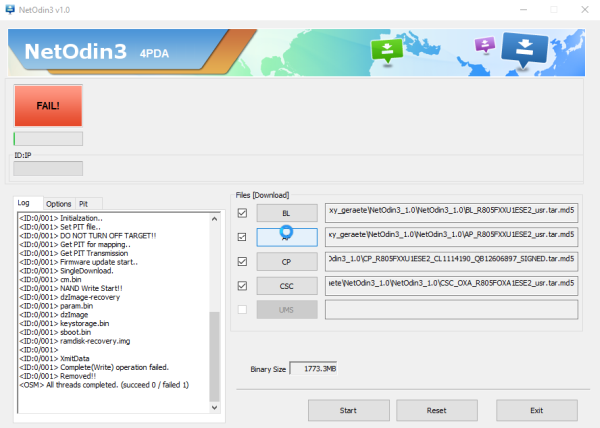
Task: Browse for a CSC firmware file
Action: pos(287,286)
